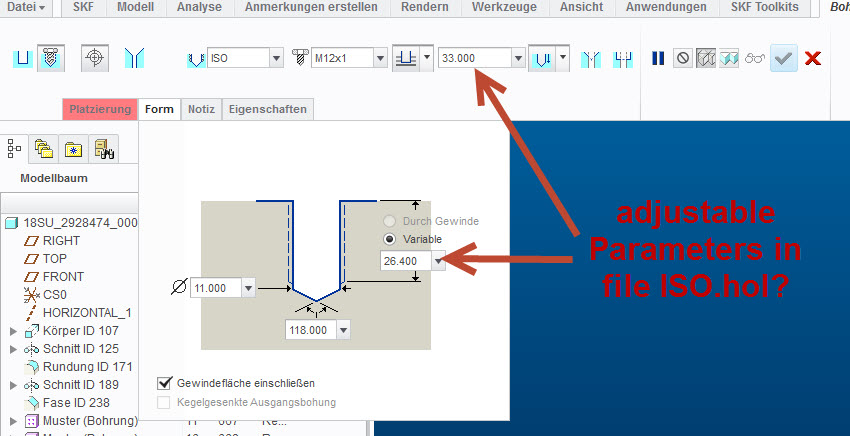Click the Y-shaped tapered hole icon
Image resolution: width=850 pixels, height=436 pixels.
tap(134, 58)
